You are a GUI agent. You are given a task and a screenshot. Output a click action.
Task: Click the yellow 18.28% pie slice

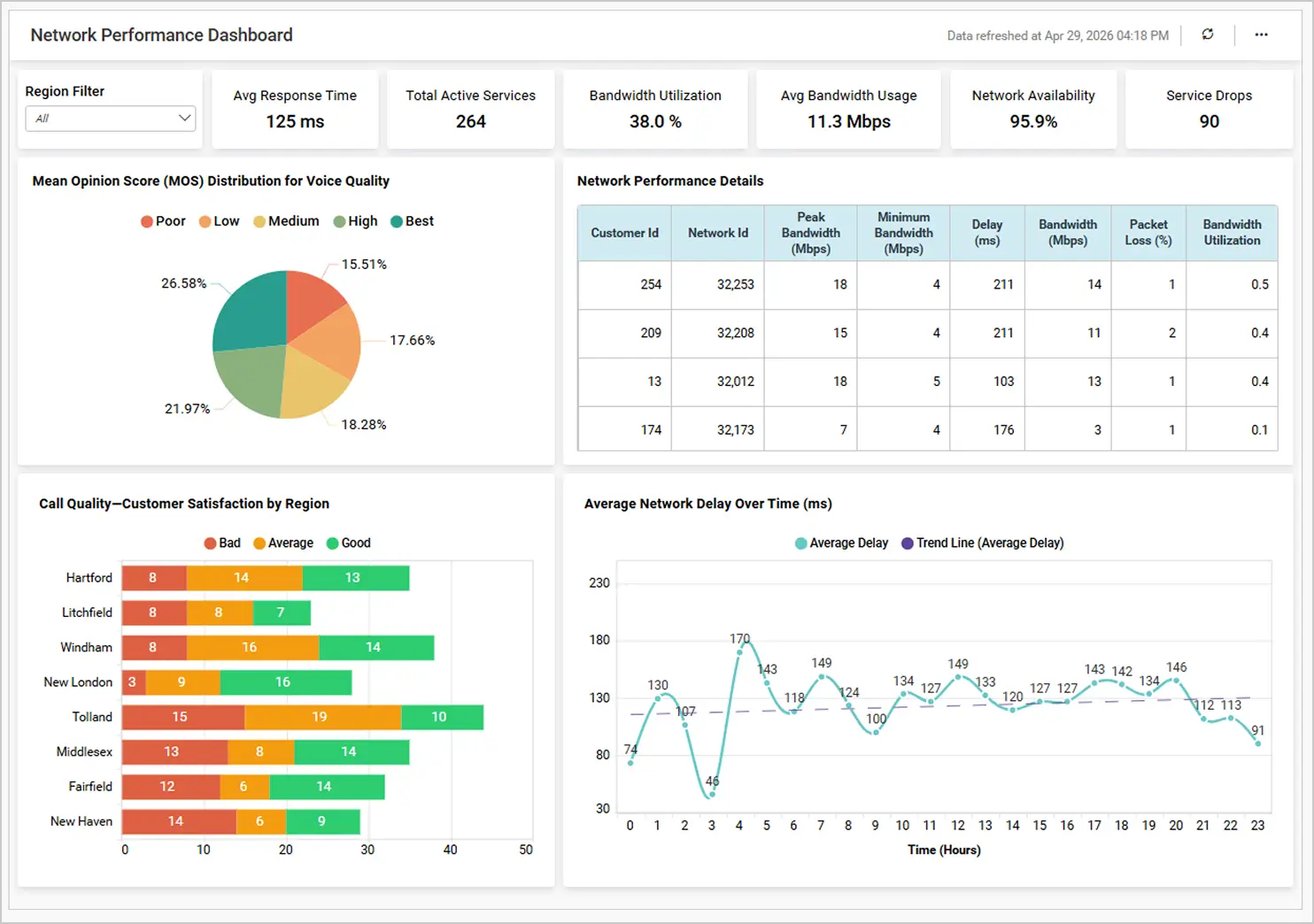[x=310, y=386]
